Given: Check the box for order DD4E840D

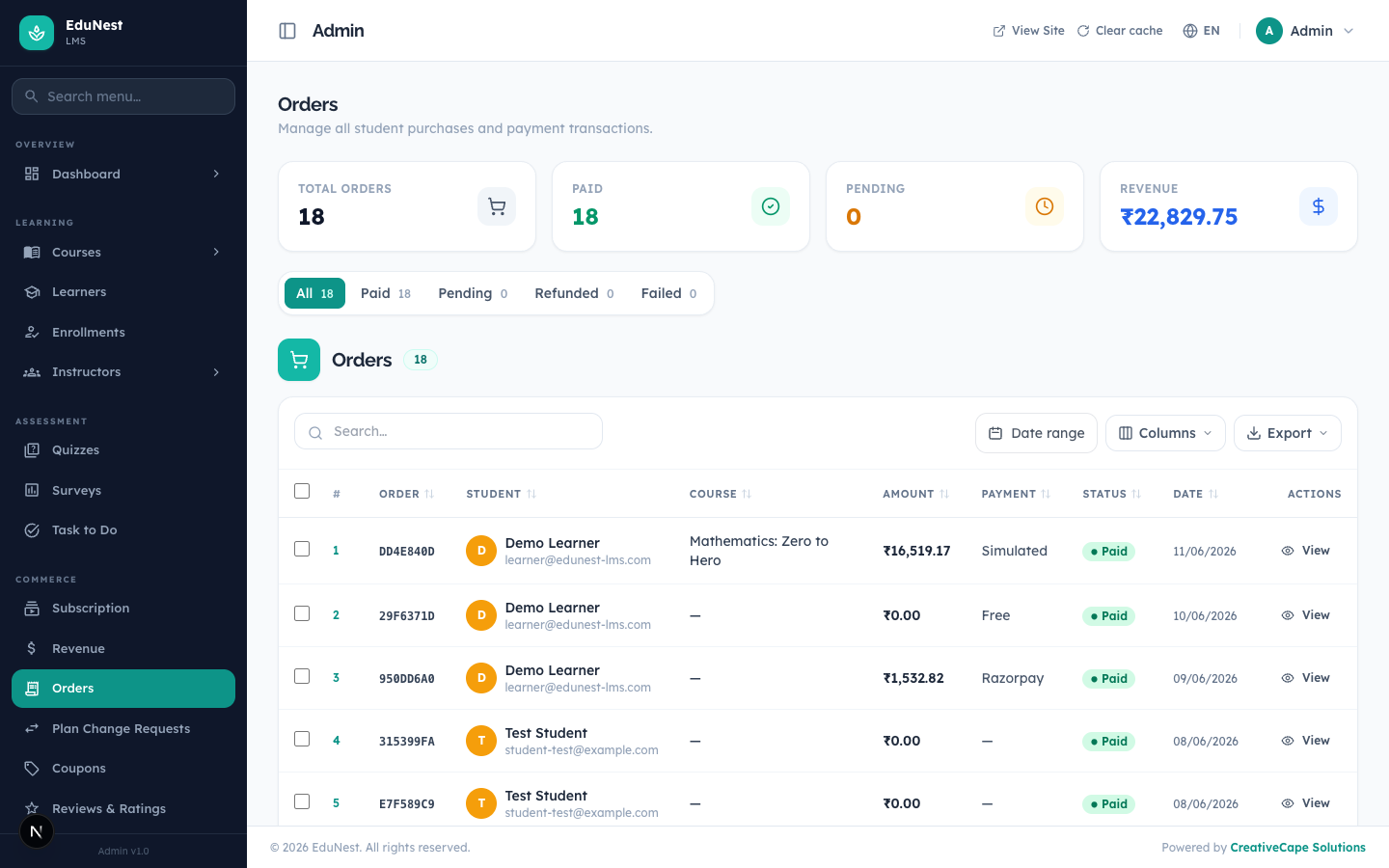Looking at the screenshot, I should coord(302,549).
